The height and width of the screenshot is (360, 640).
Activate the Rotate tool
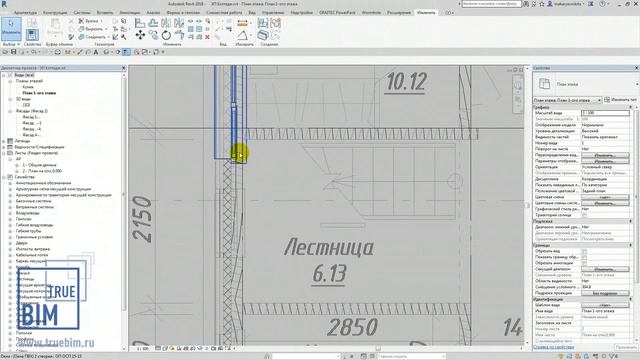pyautogui.click(x=166, y=35)
